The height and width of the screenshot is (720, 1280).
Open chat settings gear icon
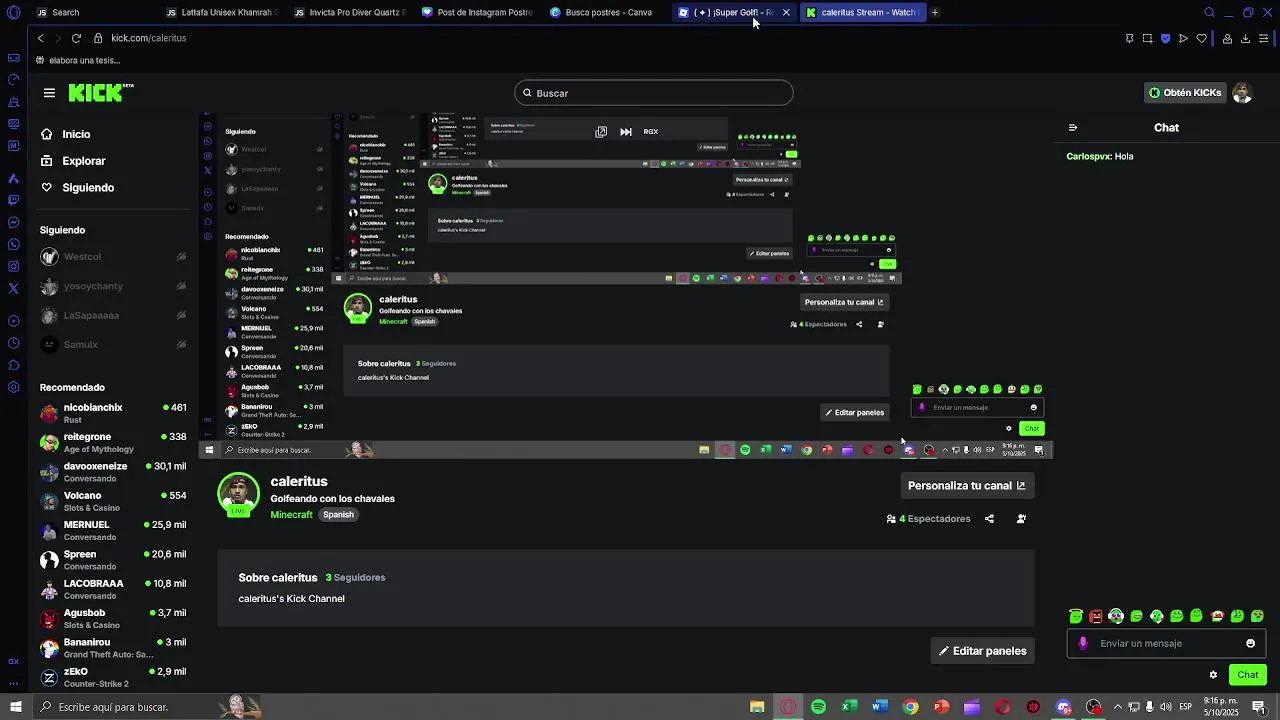coord(1213,675)
